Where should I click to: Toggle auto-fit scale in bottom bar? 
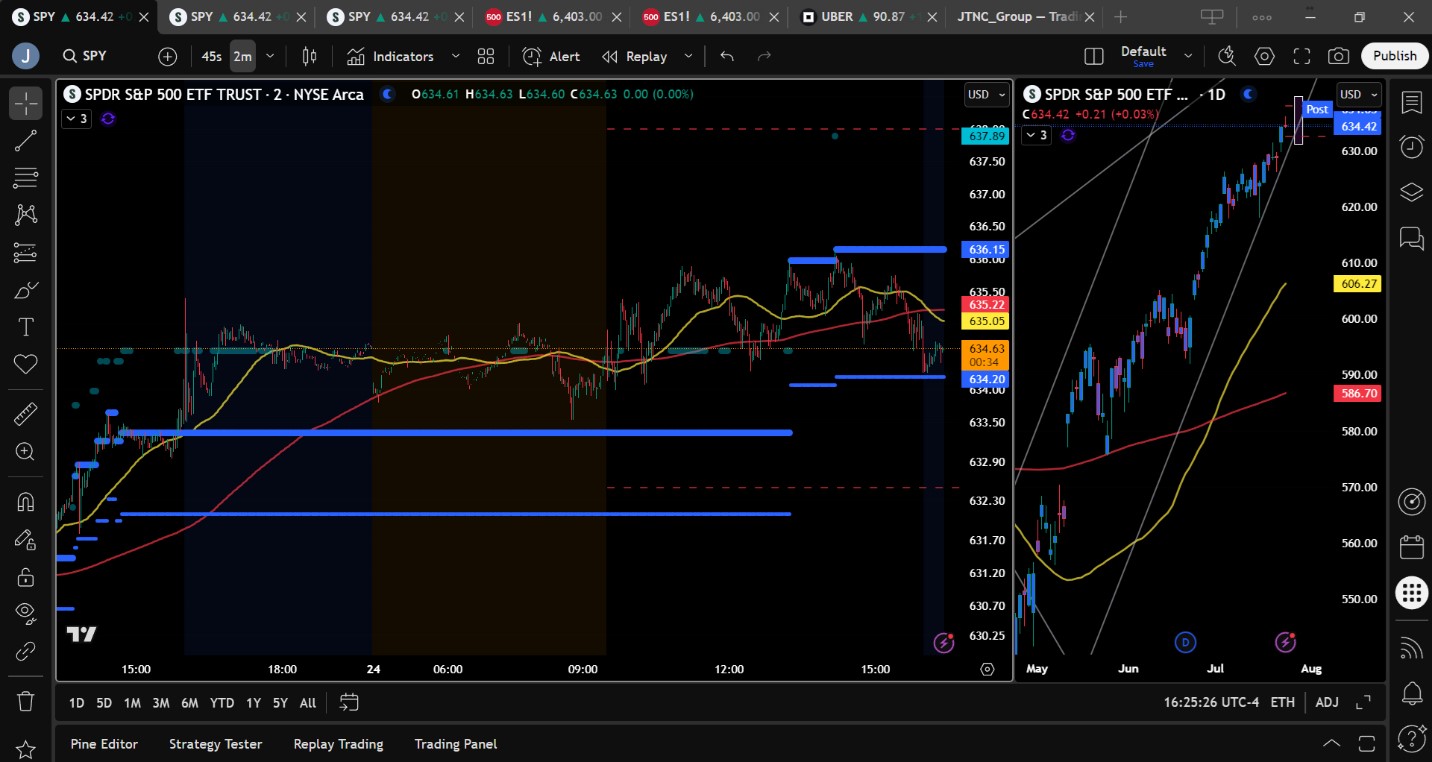pos(1363,702)
